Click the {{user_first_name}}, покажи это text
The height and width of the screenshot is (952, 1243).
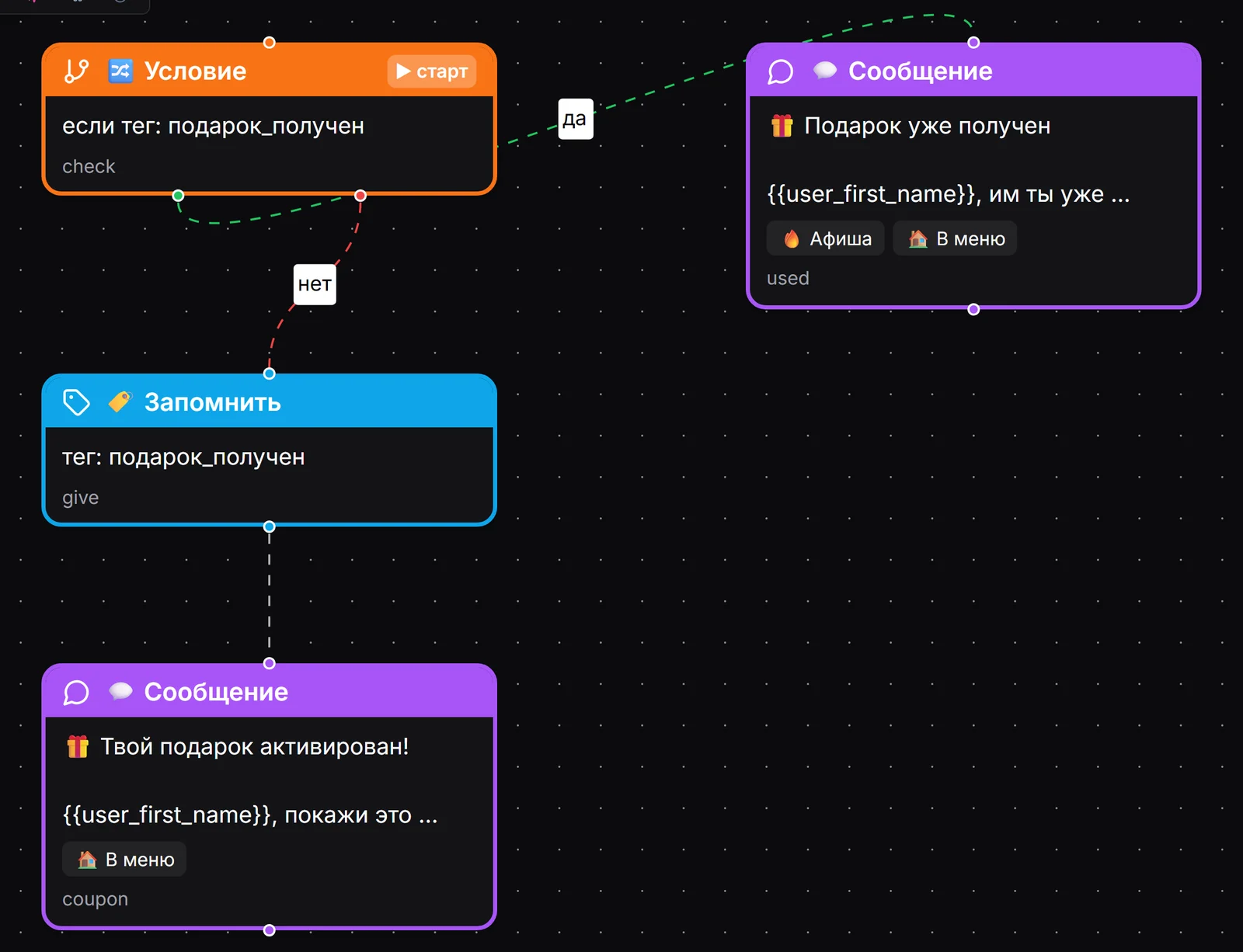click(249, 815)
